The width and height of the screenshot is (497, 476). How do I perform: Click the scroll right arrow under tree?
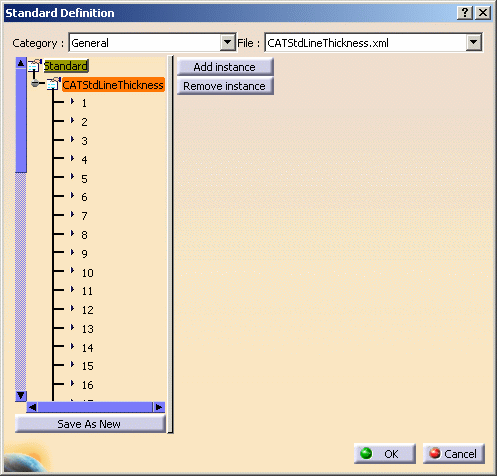click(159, 407)
